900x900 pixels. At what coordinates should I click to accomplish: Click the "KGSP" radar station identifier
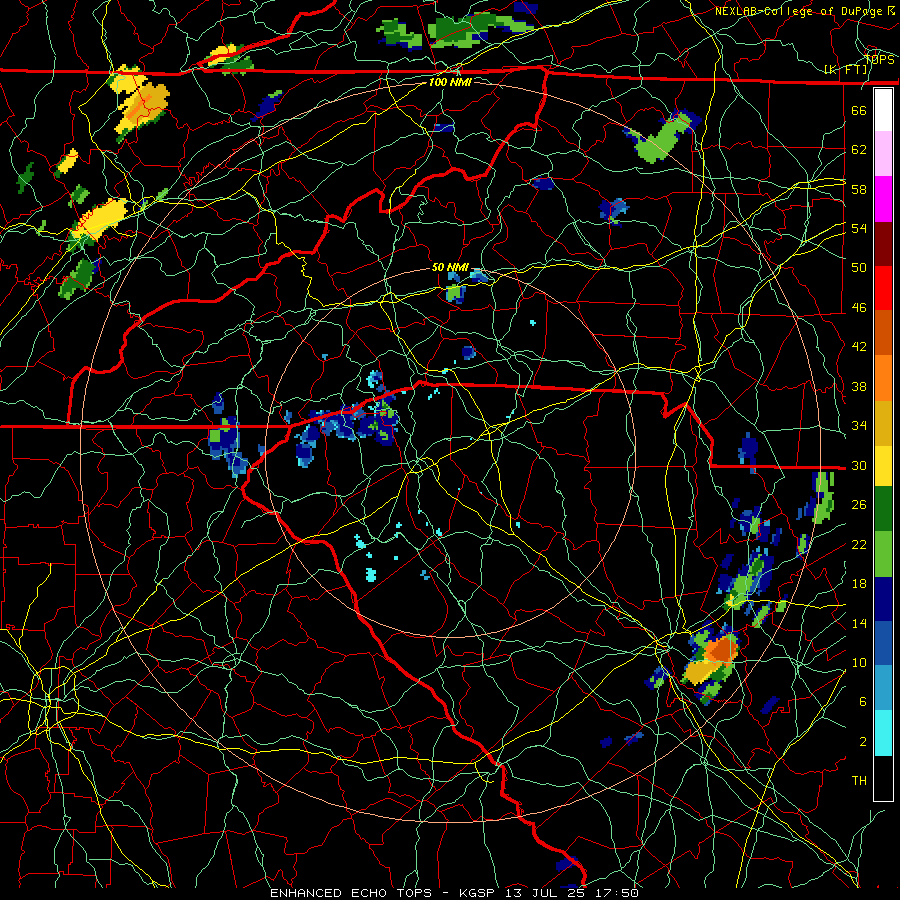point(479,893)
